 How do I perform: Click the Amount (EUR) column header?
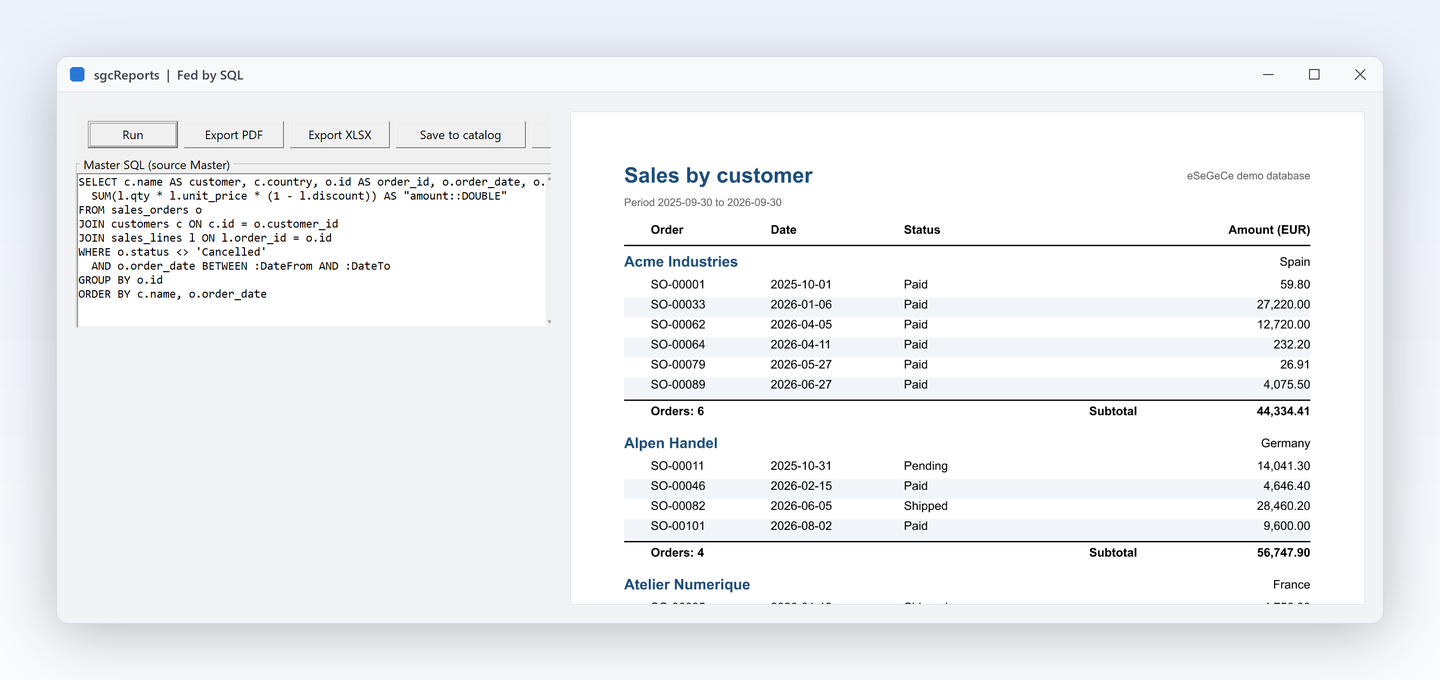pyautogui.click(x=1269, y=230)
